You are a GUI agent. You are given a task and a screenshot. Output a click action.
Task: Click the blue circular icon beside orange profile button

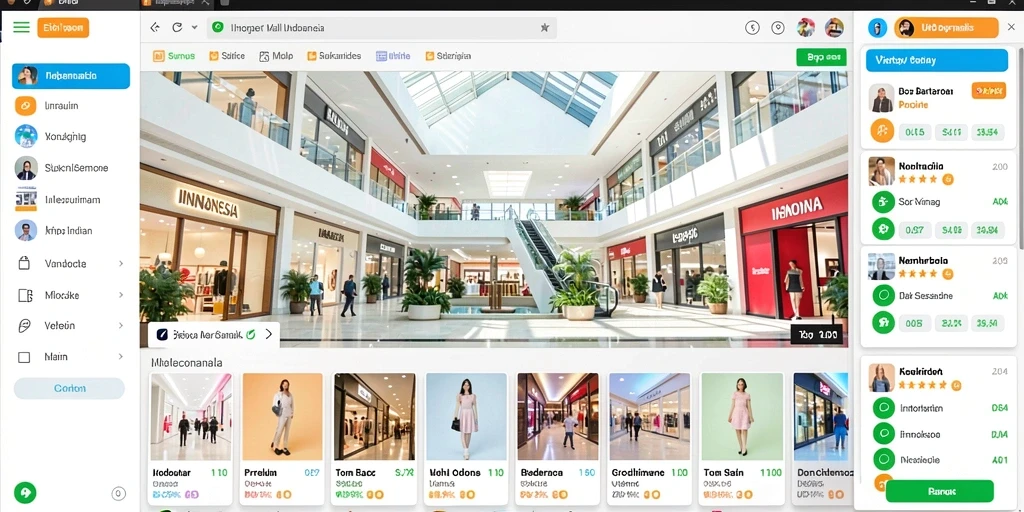tap(877, 27)
